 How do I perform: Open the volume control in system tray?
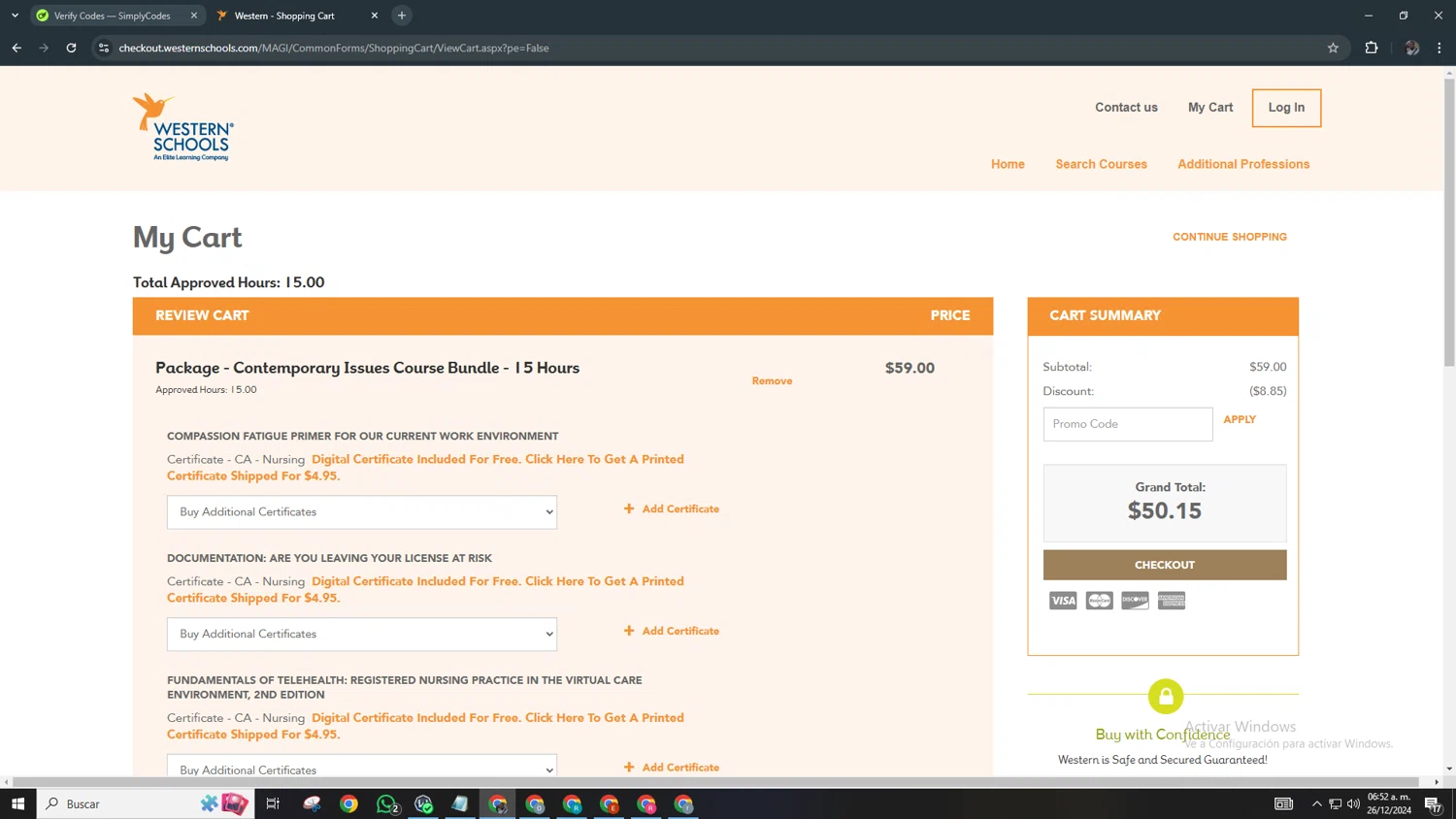[1353, 803]
